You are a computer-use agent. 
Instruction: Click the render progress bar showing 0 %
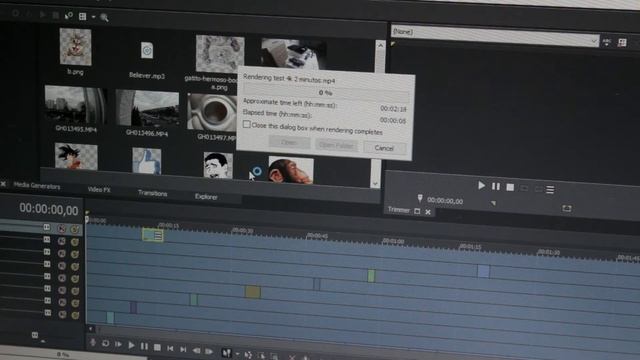(x=326, y=93)
